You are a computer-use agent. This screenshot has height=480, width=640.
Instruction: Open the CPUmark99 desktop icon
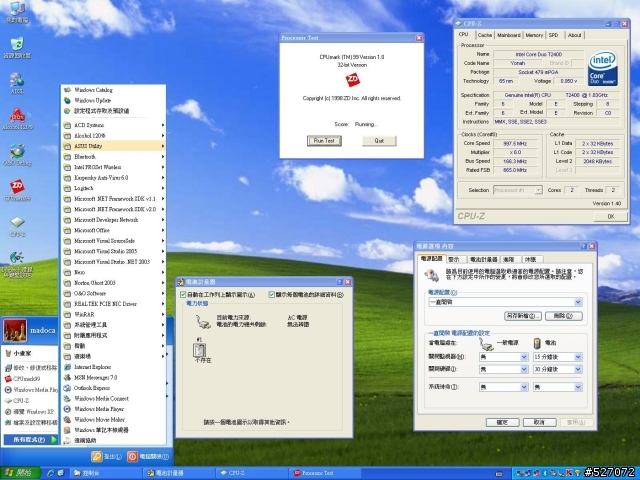click(17, 190)
